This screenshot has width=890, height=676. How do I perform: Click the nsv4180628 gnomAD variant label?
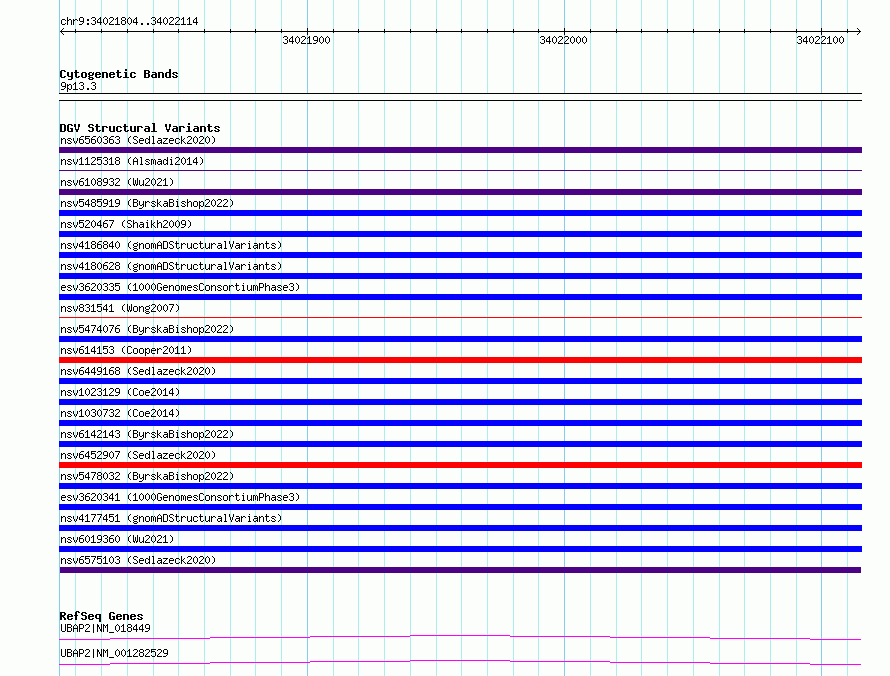coord(171,266)
